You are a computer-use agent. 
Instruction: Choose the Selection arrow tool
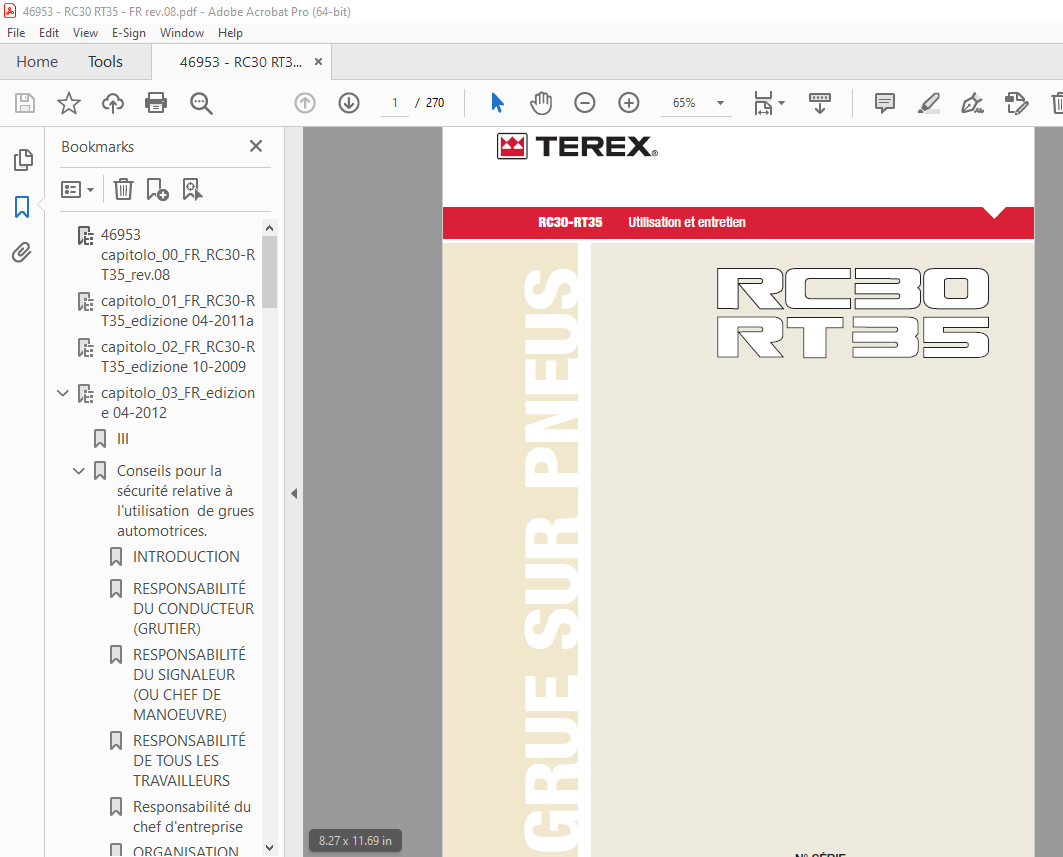pos(497,103)
